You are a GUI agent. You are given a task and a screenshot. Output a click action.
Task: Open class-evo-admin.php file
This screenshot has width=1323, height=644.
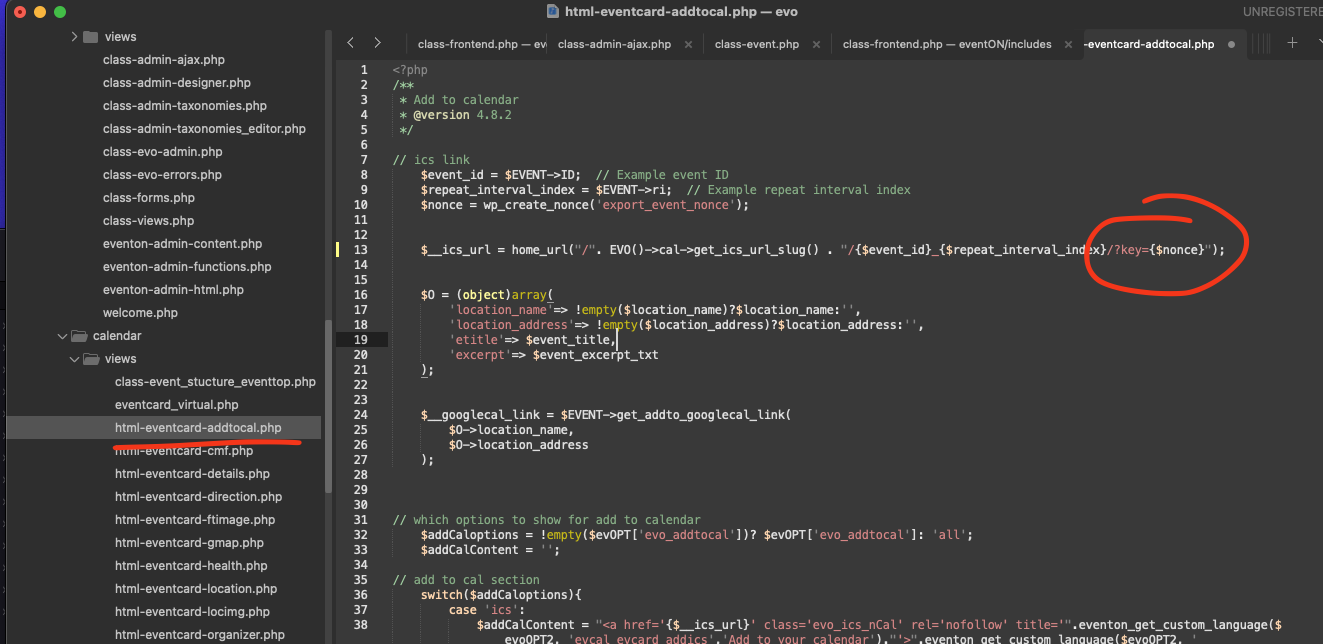click(163, 152)
